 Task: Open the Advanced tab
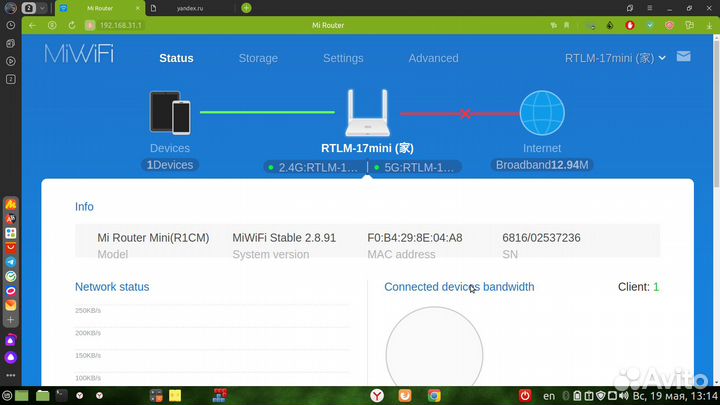(x=433, y=58)
